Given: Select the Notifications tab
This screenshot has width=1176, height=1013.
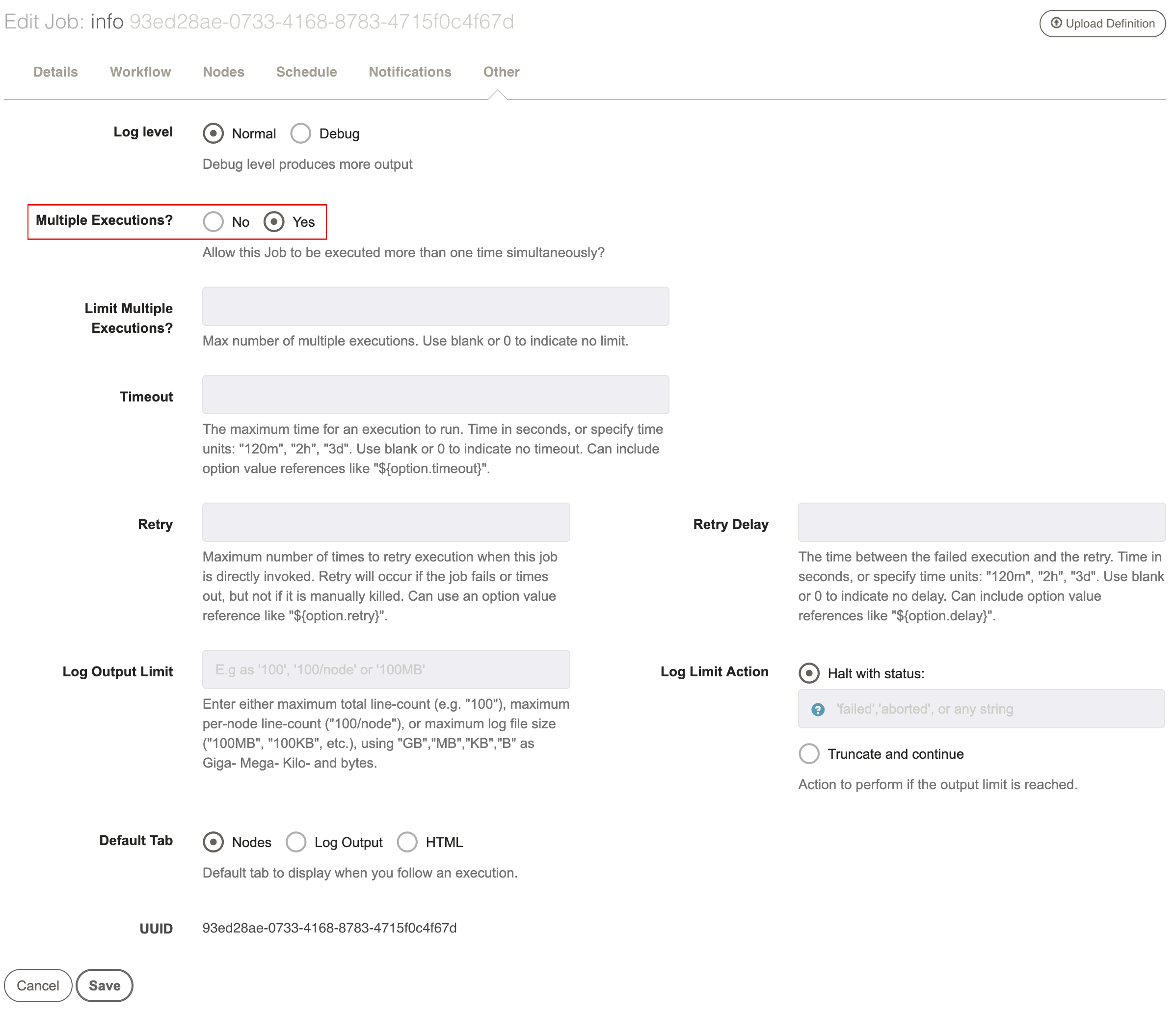Looking at the screenshot, I should tap(410, 72).
